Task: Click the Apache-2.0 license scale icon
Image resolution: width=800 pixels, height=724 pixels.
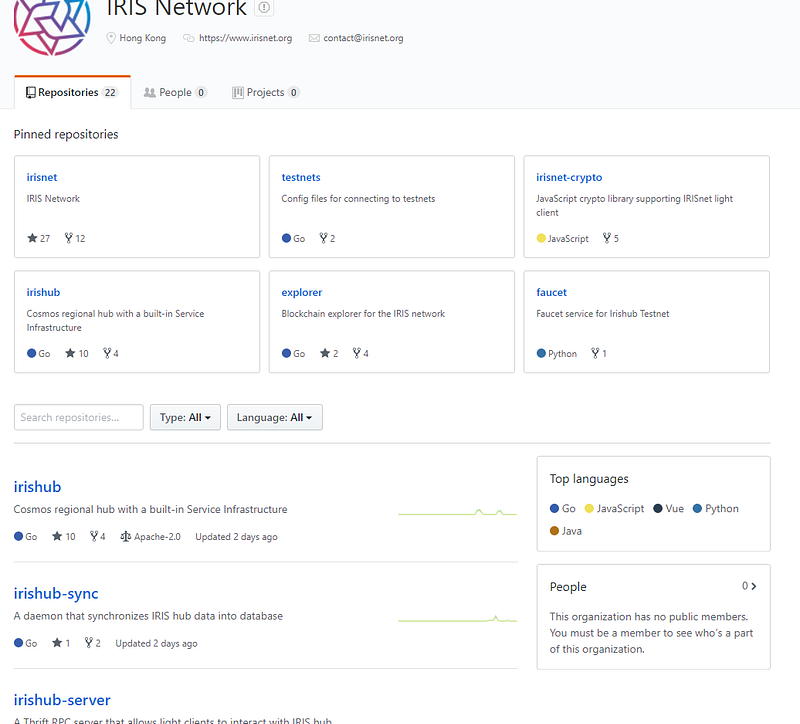Action: 125,537
